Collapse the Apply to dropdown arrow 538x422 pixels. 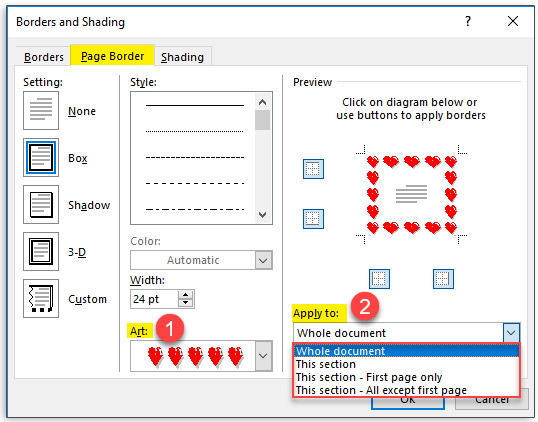(511, 332)
